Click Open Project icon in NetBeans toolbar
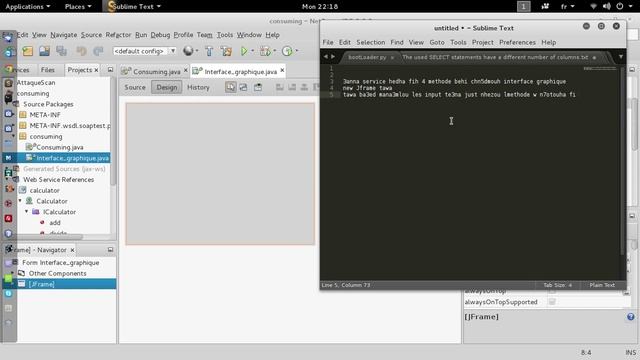 [44, 51]
